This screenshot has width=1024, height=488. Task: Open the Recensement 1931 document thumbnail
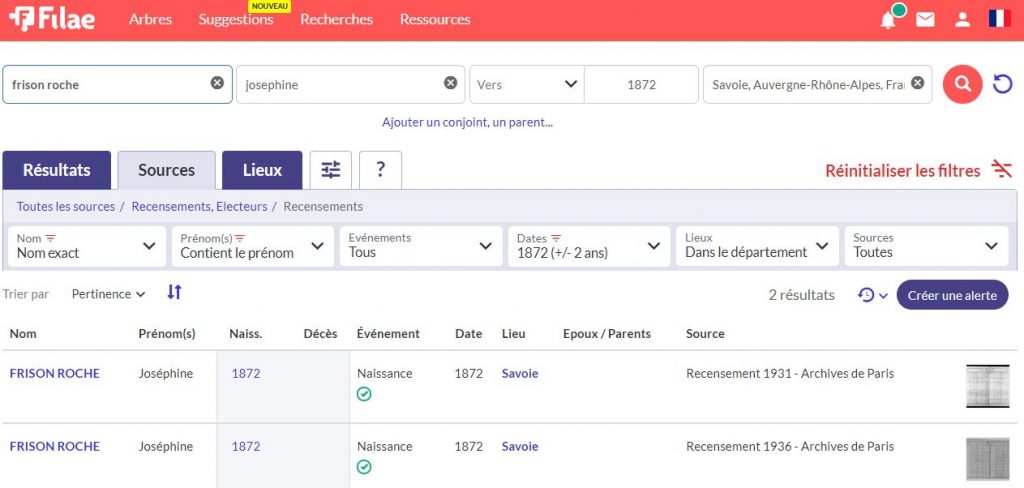987,386
